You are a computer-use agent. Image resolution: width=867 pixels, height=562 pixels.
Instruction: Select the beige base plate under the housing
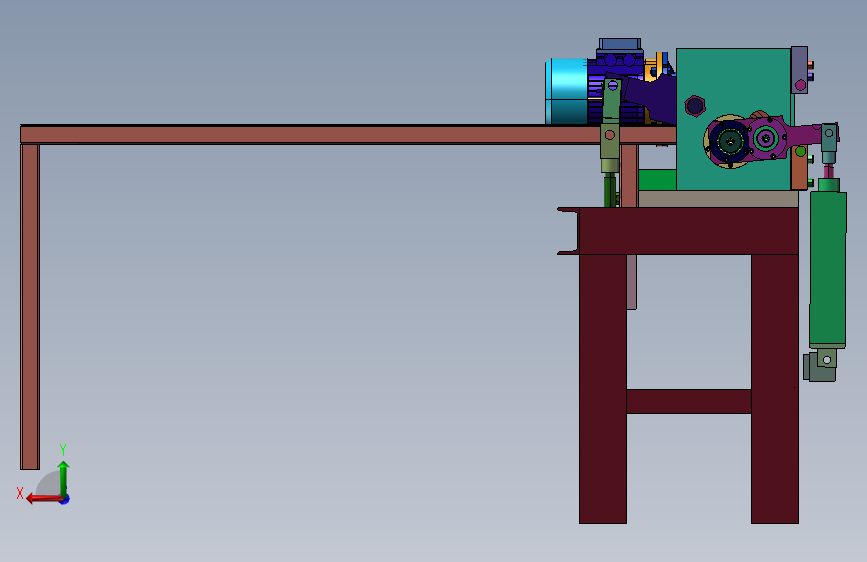(718, 199)
